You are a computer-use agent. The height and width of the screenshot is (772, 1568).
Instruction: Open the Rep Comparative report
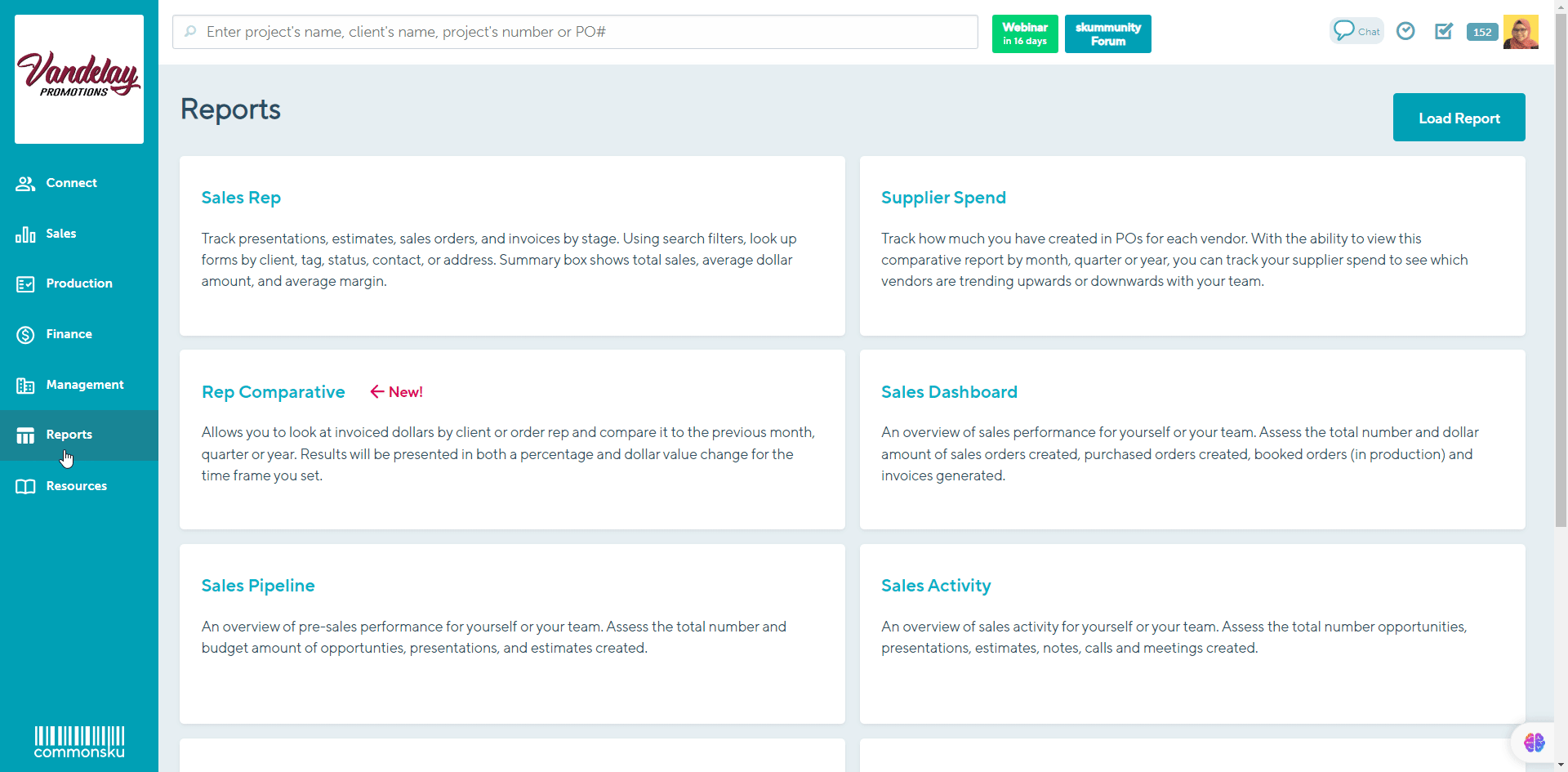[273, 392]
